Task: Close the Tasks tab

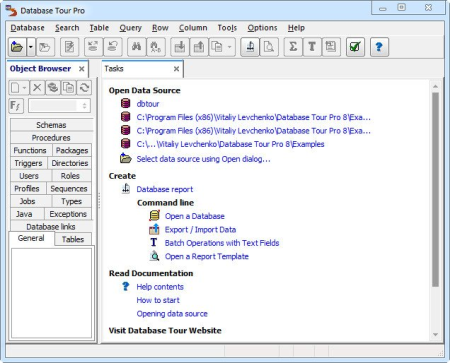Action: 176,69
